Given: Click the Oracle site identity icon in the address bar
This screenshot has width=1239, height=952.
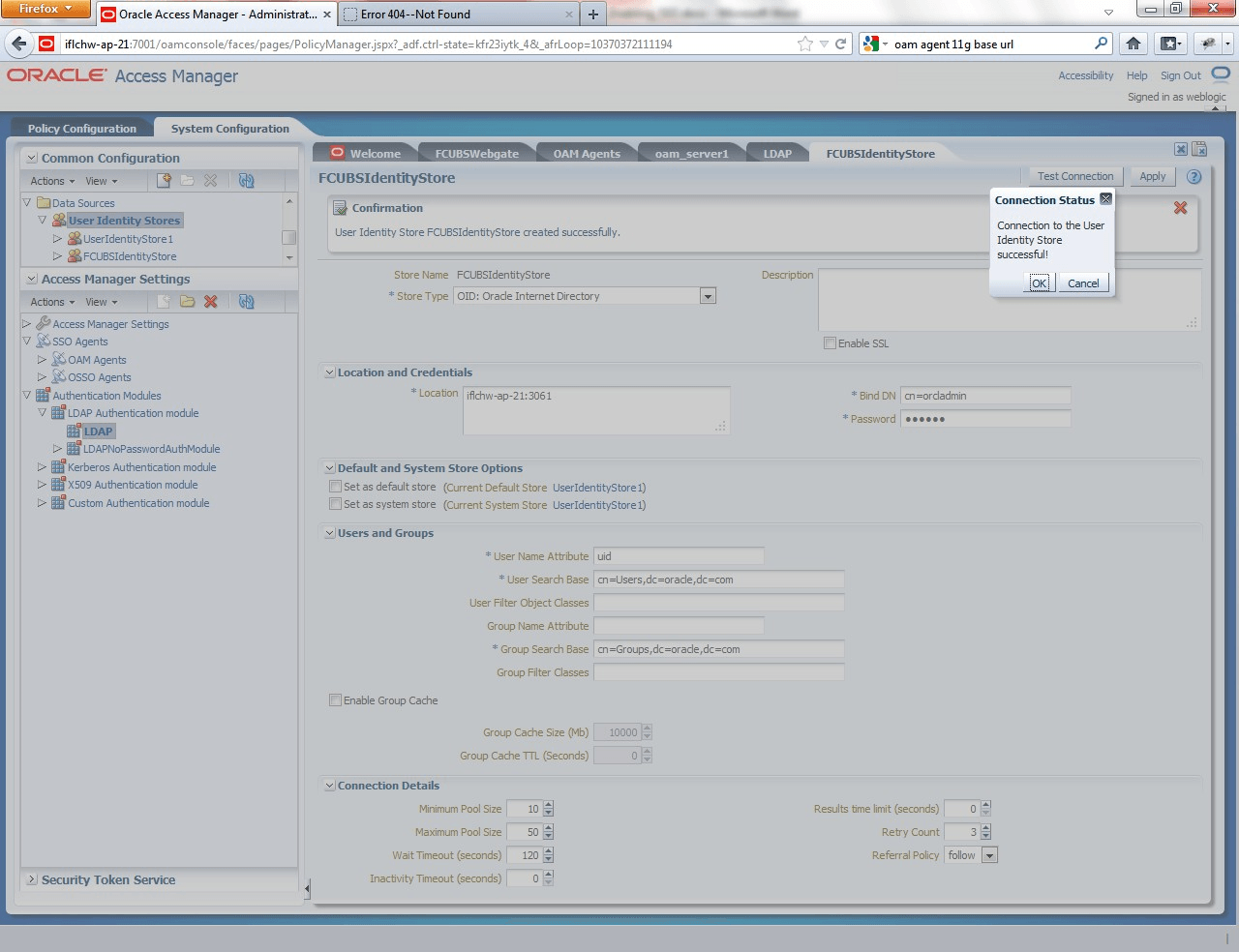Looking at the screenshot, I should tap(46, 44).
